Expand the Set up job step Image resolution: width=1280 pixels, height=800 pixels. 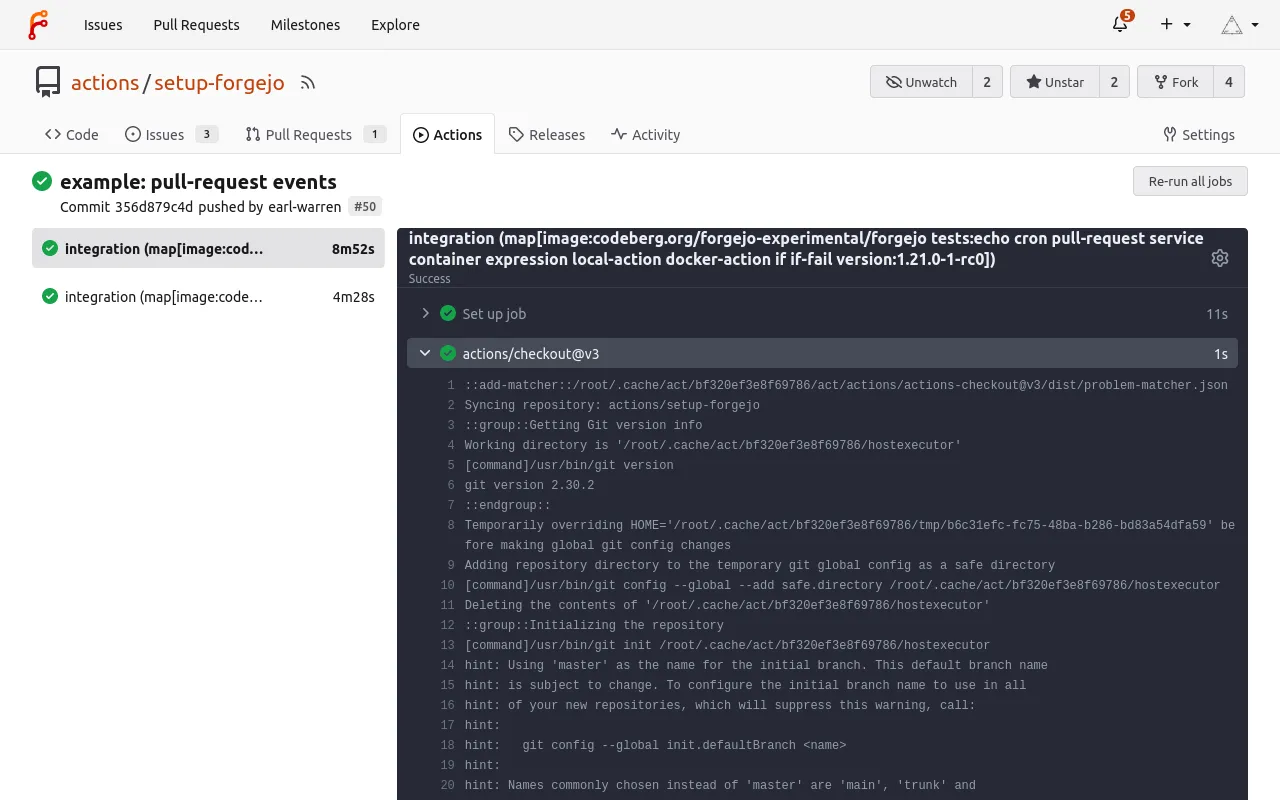pos(426,313)
